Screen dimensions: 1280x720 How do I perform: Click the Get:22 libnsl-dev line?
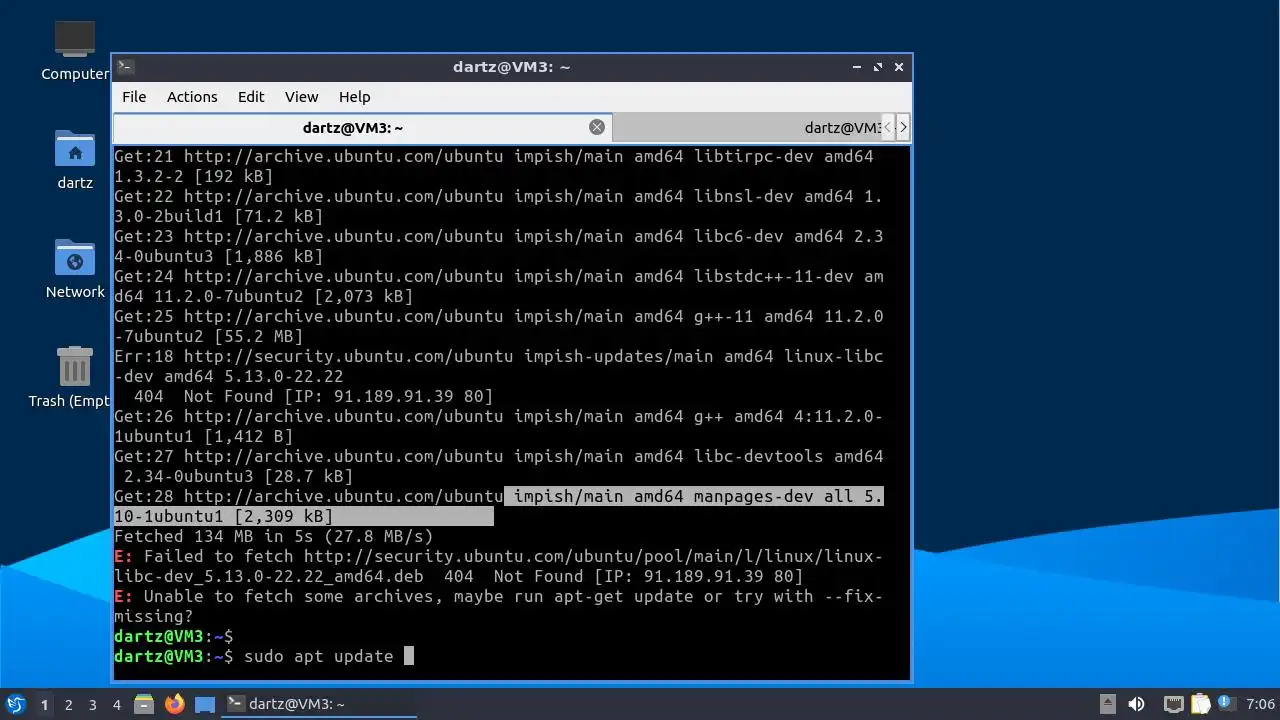[x=499, y=206]
